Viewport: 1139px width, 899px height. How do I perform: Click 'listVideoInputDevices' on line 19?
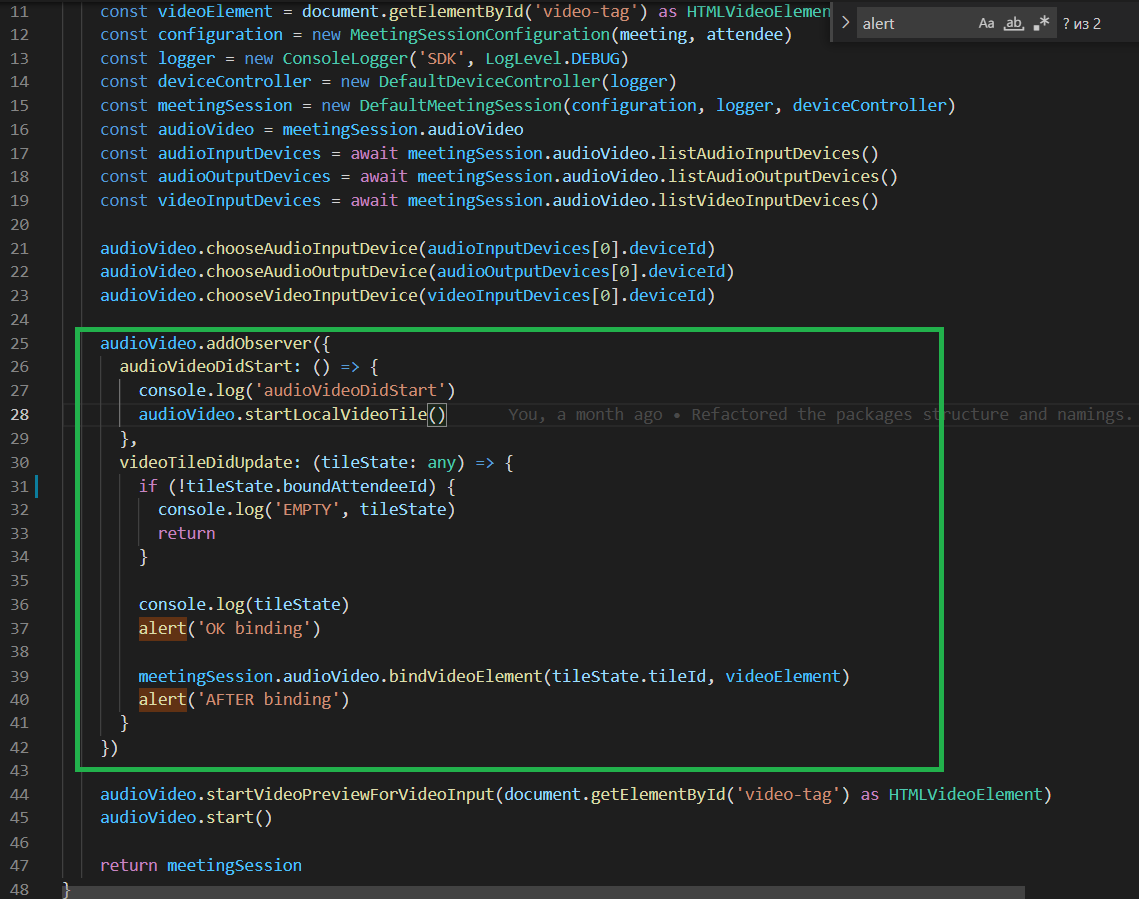759,200
